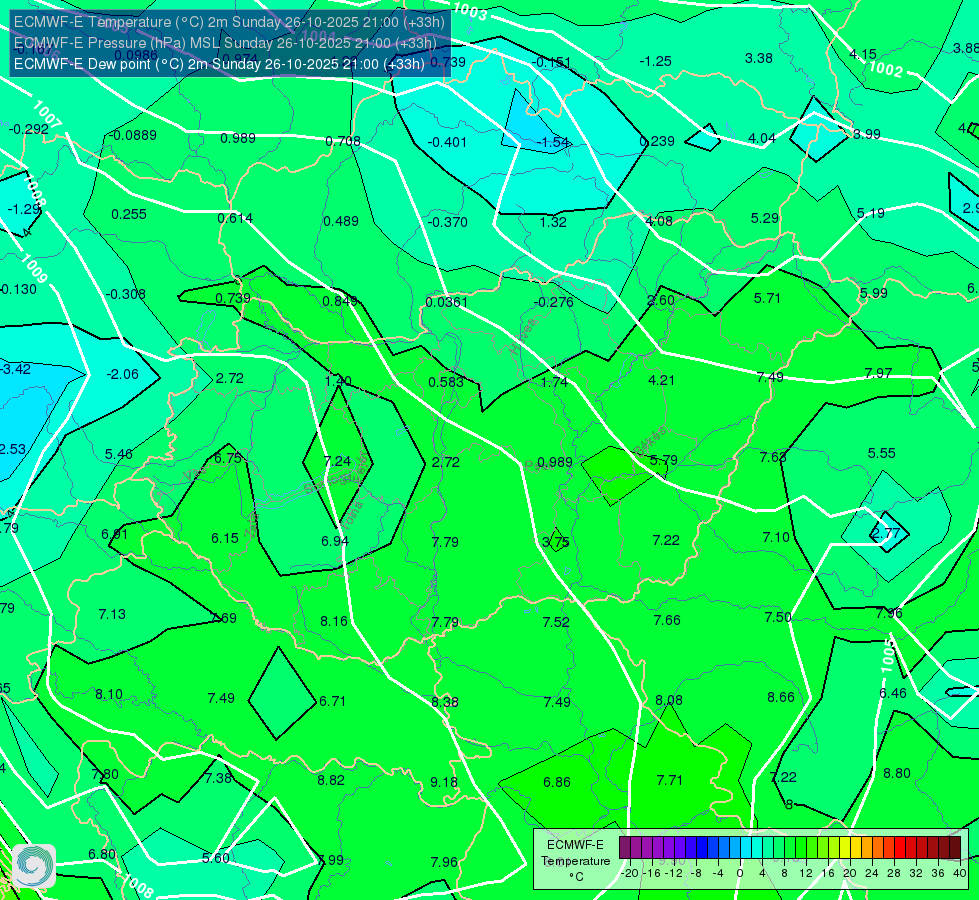The width and height of the screenshot is (979, 900).
Task: Click the -2.06 temperature value
Action: 122,374
